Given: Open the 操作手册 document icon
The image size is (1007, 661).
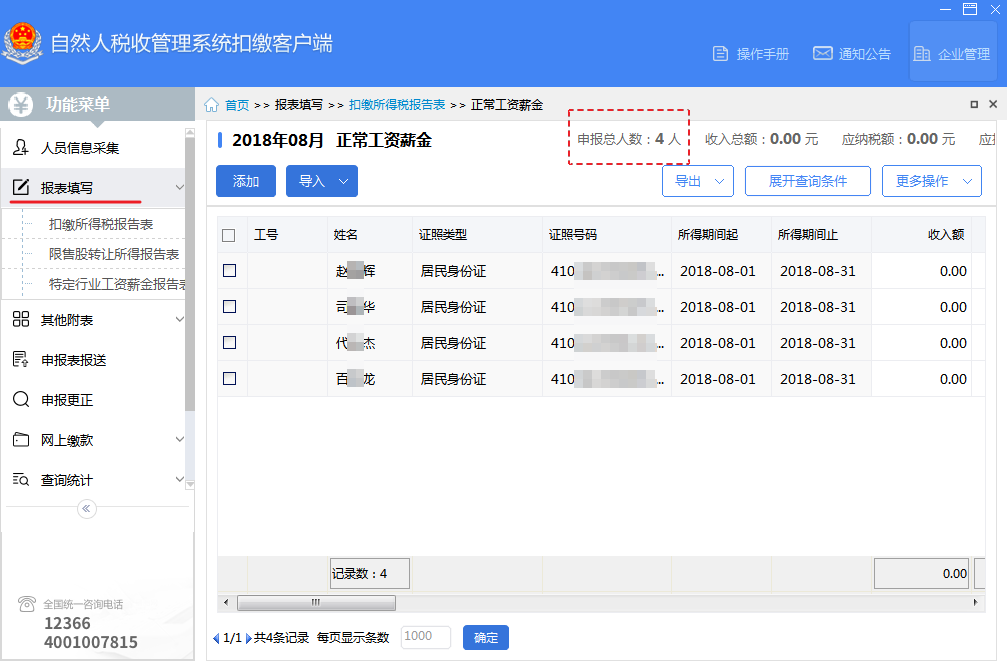Looking at the screenshot, I should coord(721,54).
